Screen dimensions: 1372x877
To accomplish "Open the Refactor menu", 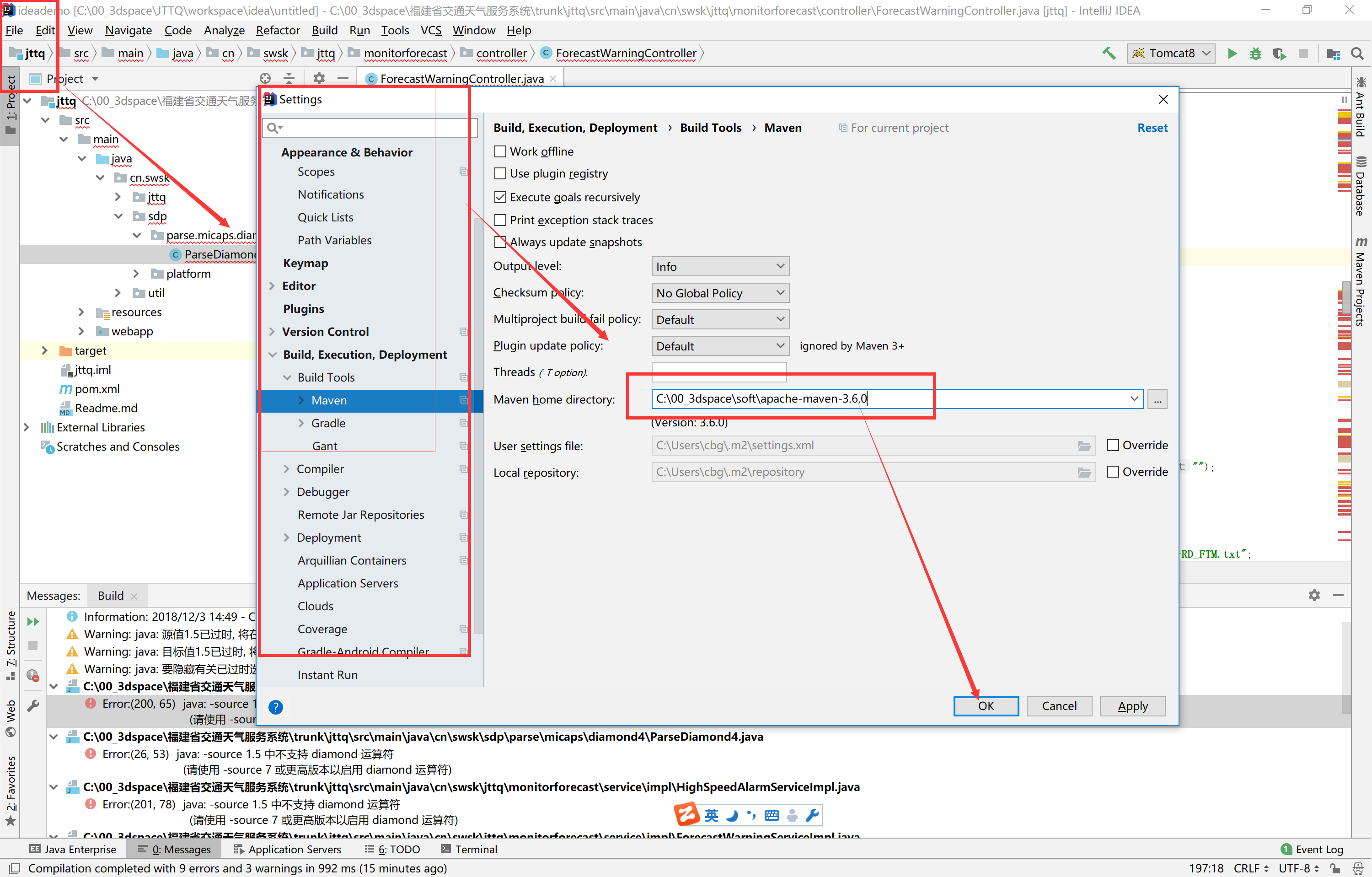I will click(278, 30).
